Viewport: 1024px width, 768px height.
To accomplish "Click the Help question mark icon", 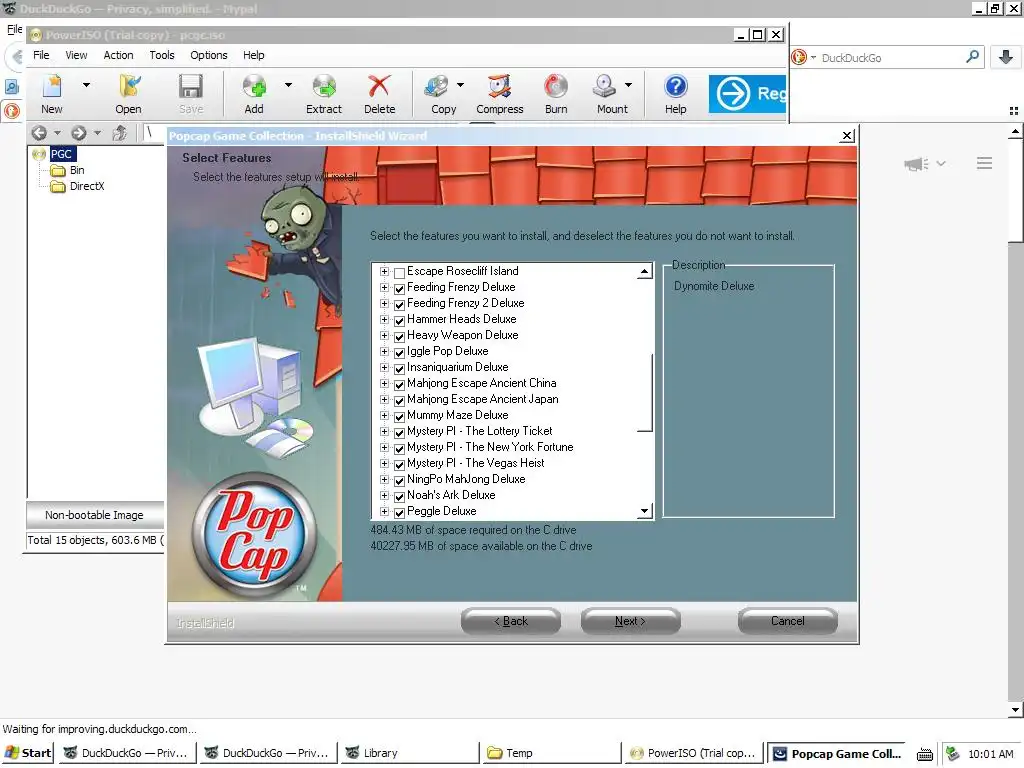I will tap(676, 87).
